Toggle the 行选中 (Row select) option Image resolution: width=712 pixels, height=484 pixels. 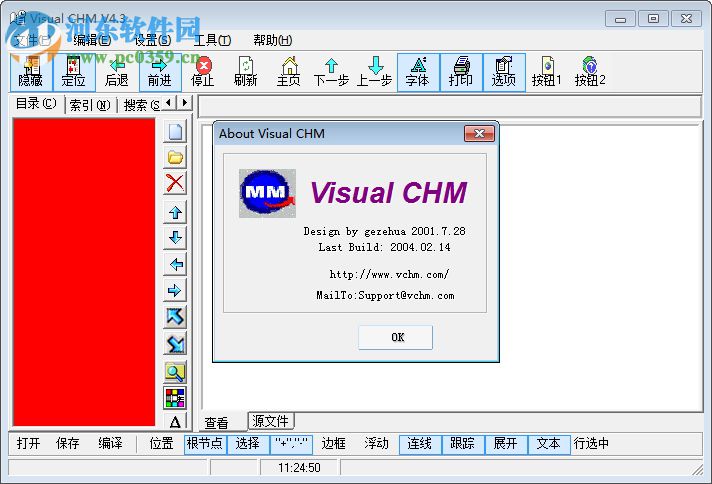[591, 444]
